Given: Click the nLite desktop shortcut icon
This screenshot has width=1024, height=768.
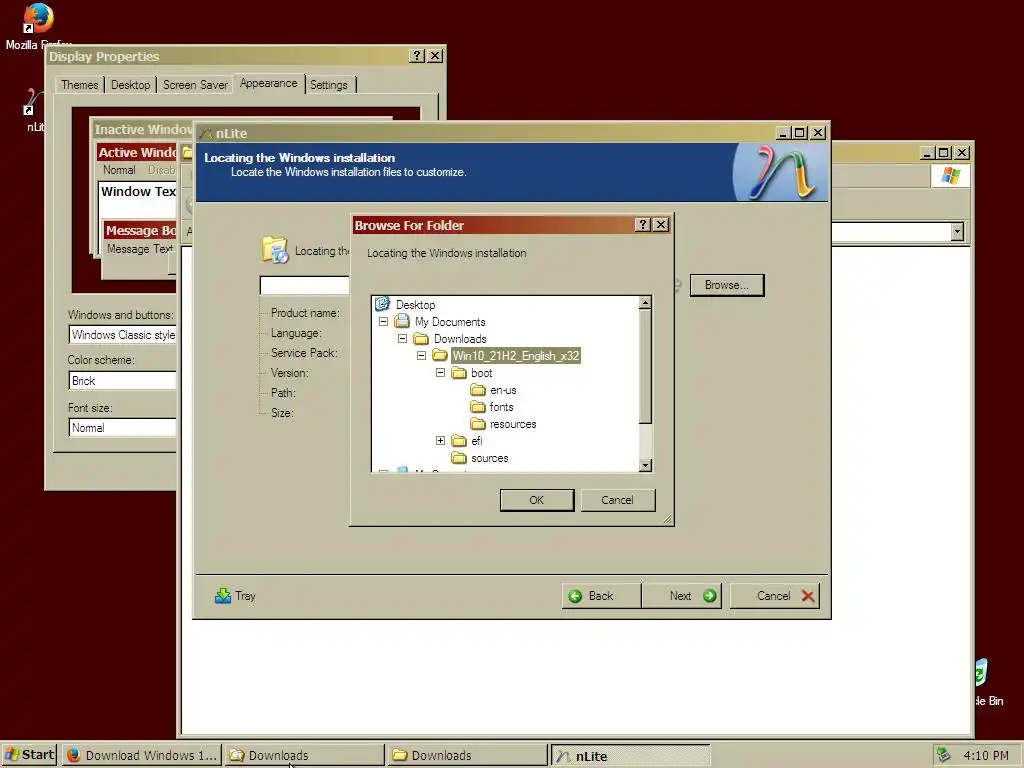Looking at the screenshot, I should [x=33, y=101].
